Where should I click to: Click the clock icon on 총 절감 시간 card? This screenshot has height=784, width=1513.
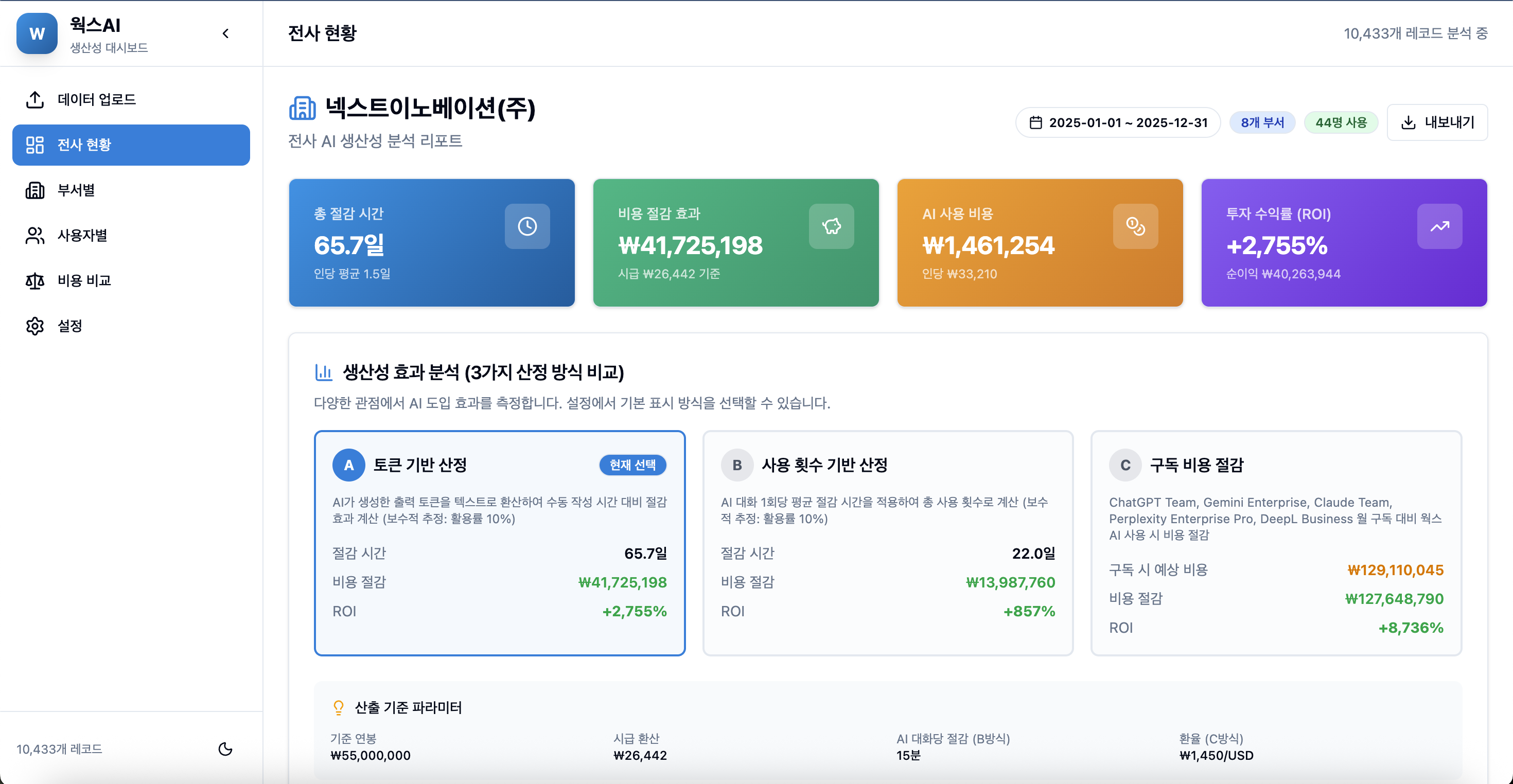click(x=527, y=226)
